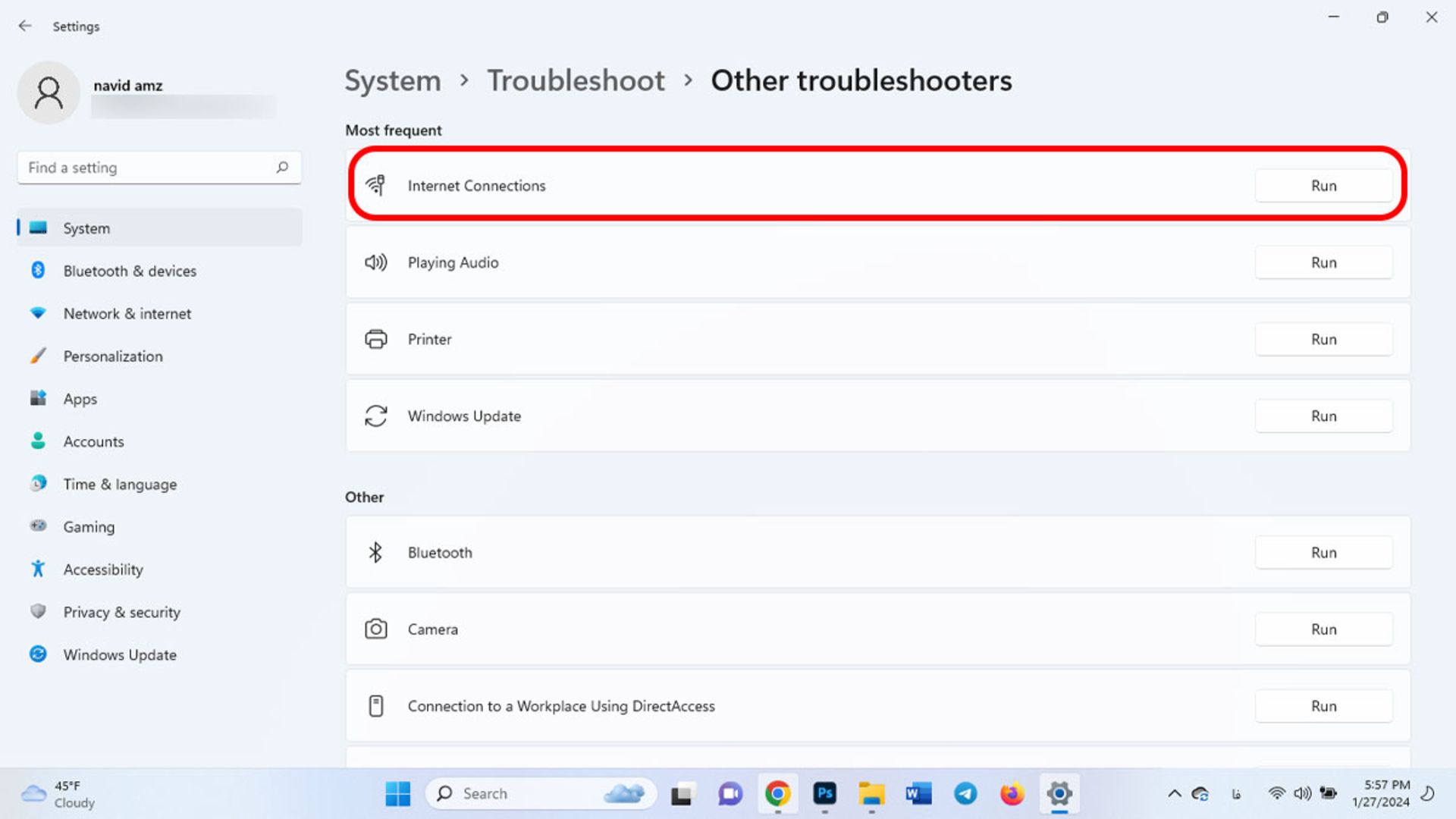1456x819 pixels.
Task: Click the Bluetooth icon in troubleshooters
Action: tap(376, 552)
